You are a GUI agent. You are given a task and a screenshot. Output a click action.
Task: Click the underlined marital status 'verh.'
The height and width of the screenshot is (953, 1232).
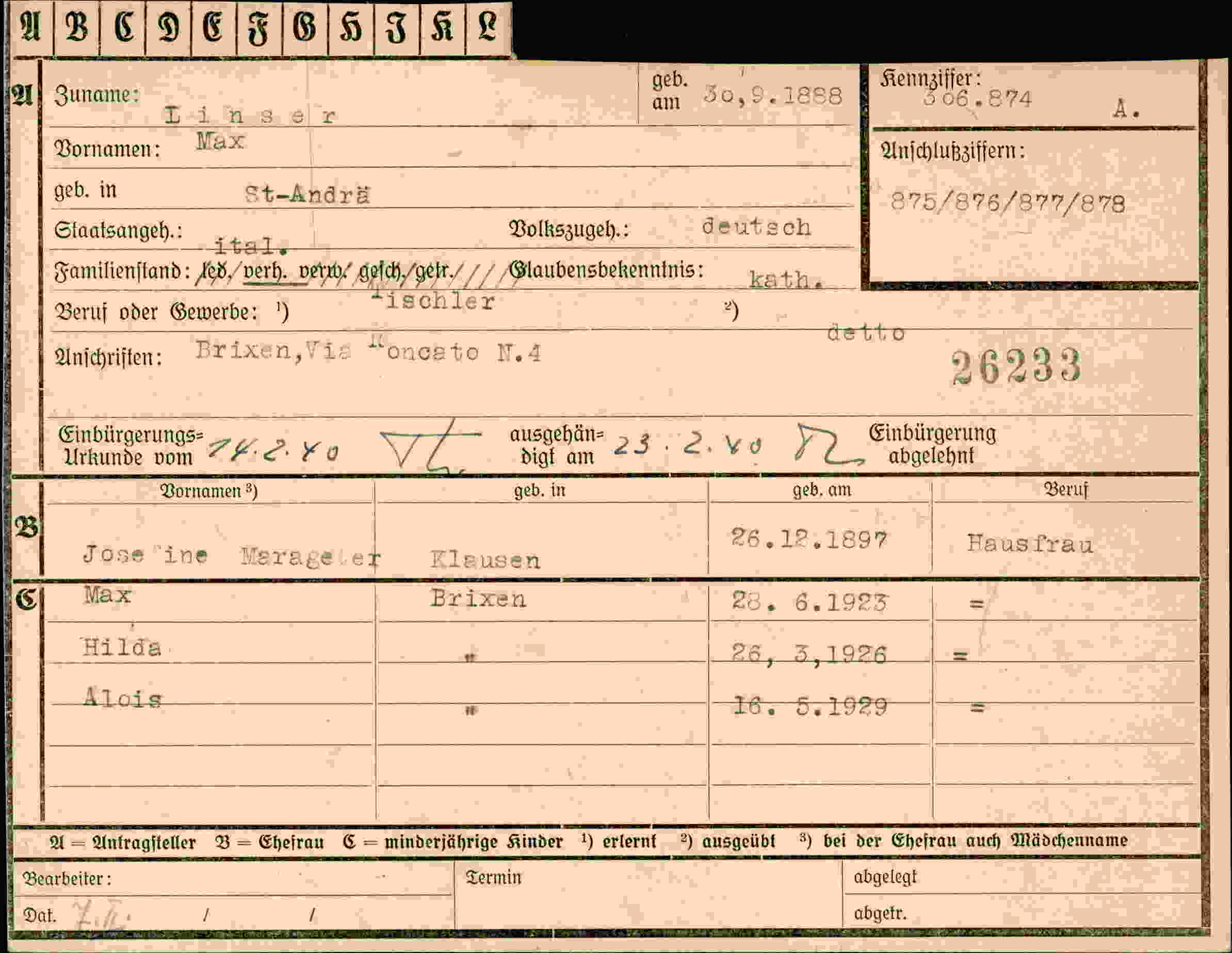(265, 272)
